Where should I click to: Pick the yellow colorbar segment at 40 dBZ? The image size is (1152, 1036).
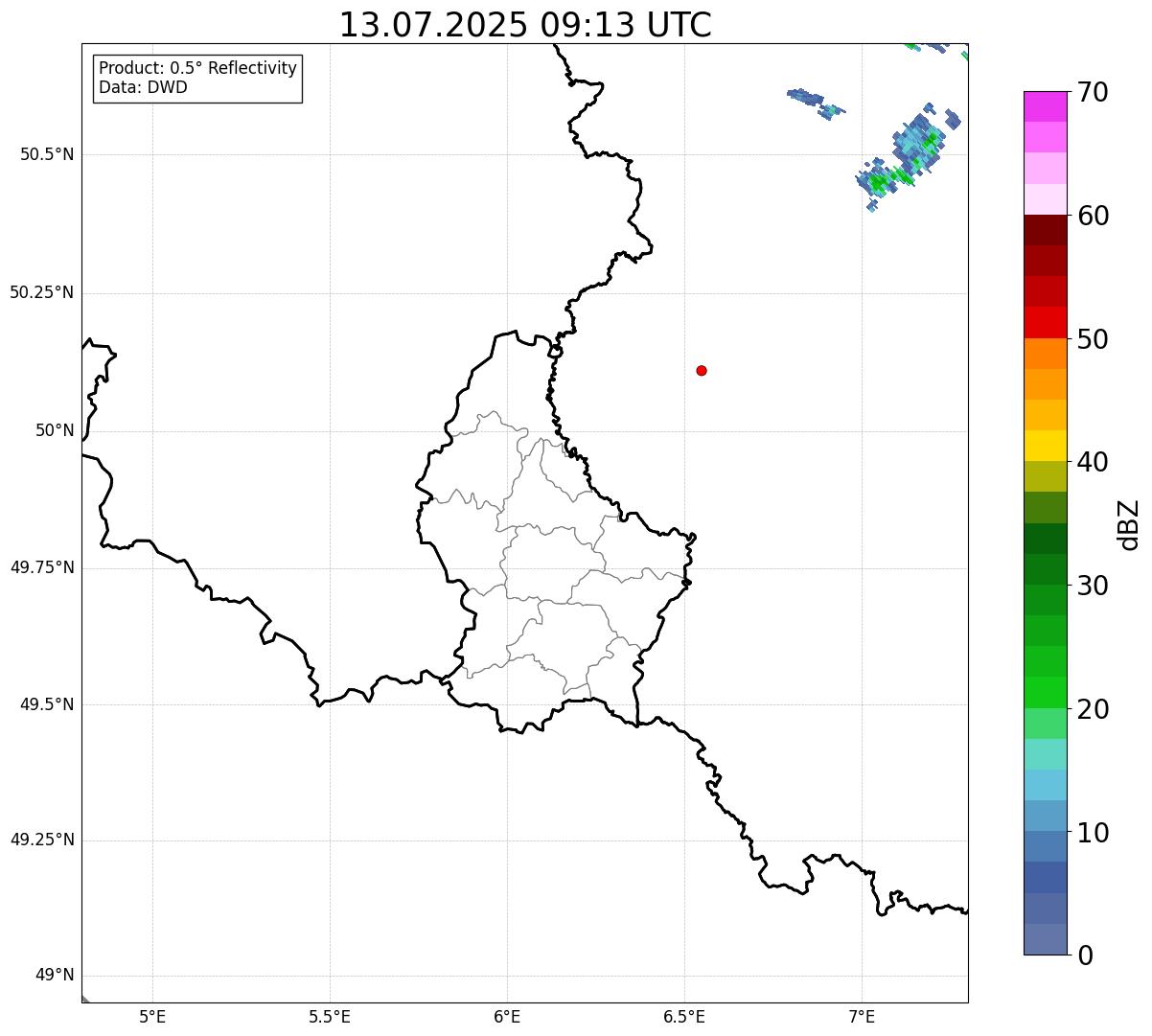click(1045, 446)
